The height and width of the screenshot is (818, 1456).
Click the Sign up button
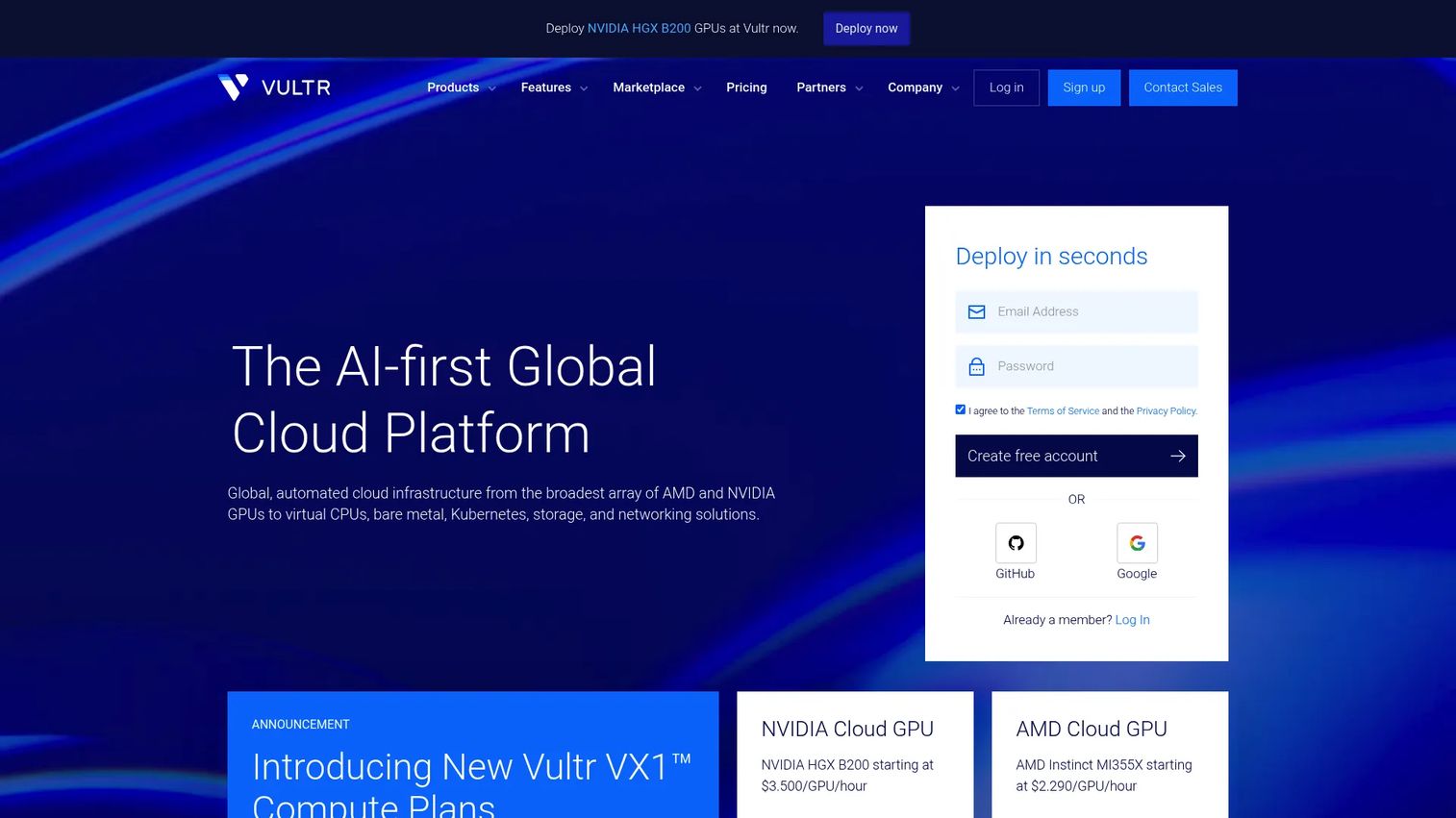coord(1084,87)
